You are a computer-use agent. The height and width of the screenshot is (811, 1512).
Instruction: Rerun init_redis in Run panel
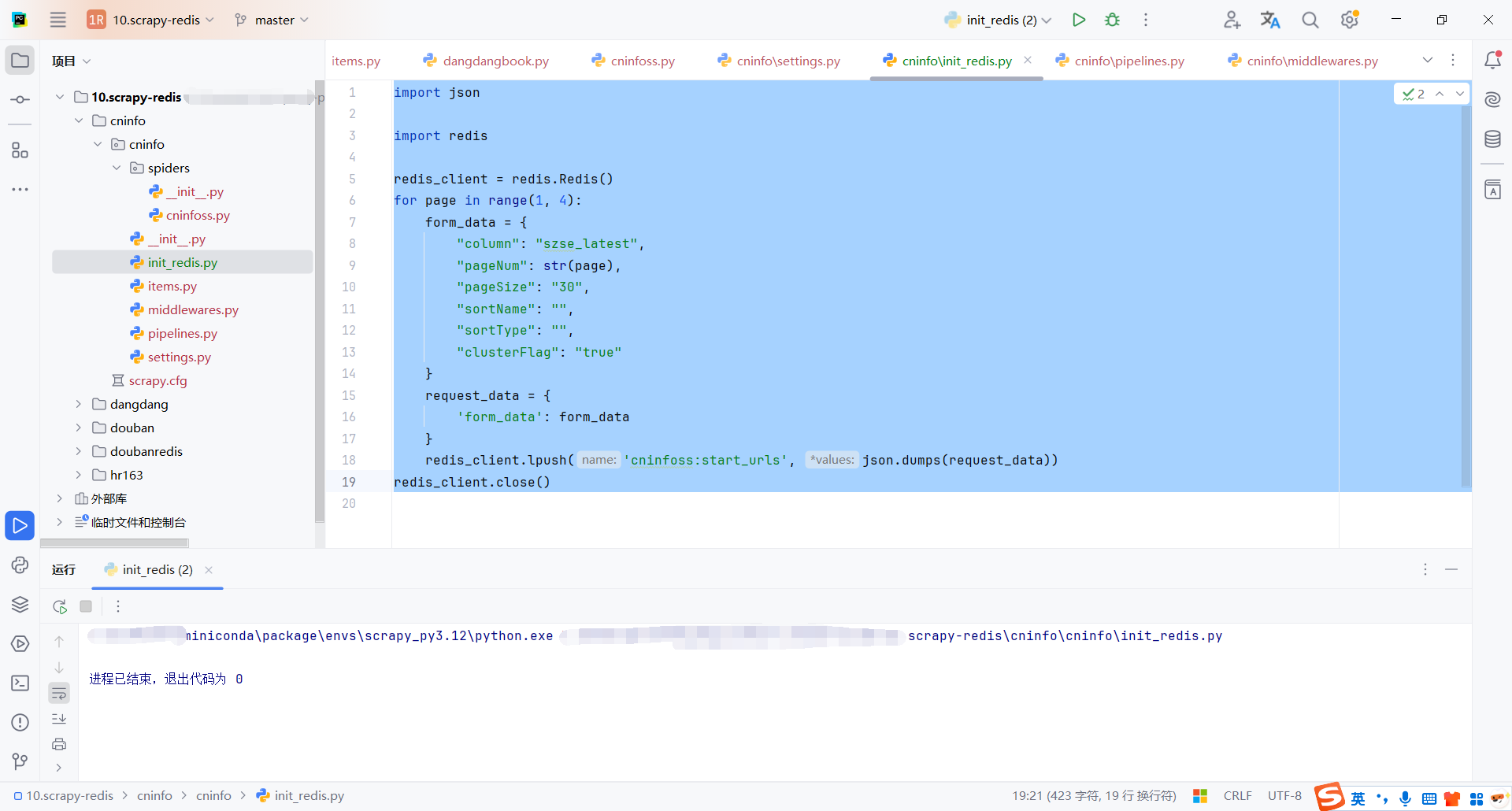60,606
